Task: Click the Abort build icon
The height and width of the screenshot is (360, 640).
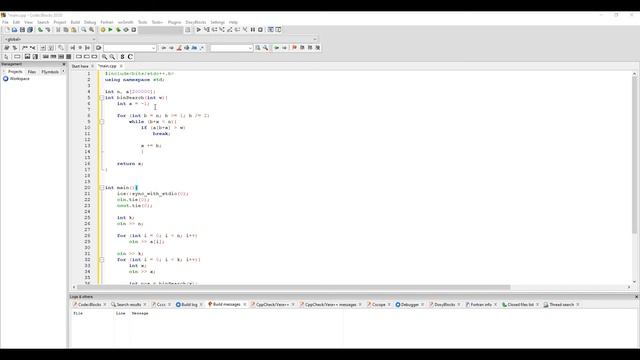Action: [x=133, y=30]
